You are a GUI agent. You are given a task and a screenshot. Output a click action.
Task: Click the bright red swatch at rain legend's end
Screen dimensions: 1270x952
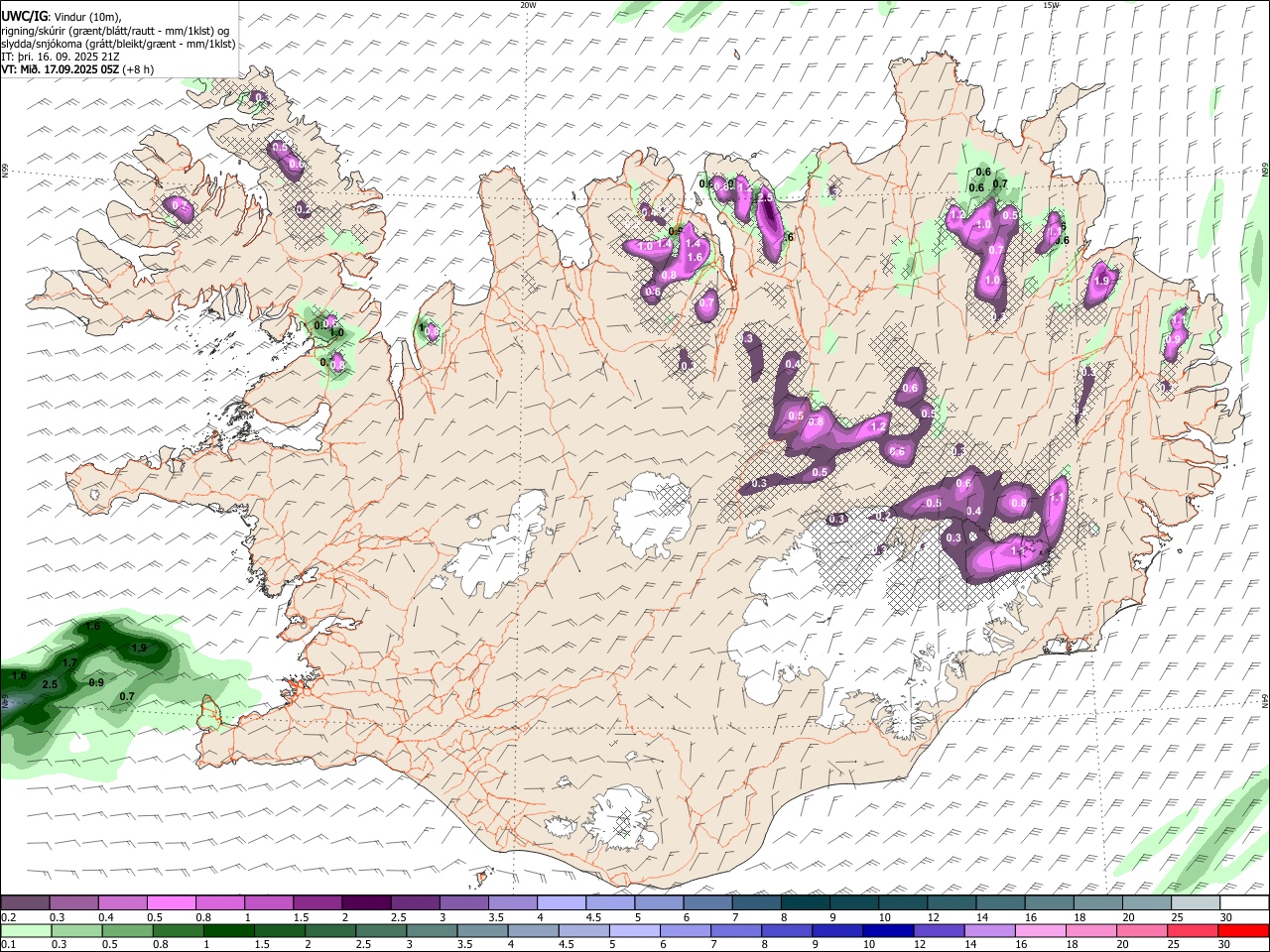[1243, 931]
